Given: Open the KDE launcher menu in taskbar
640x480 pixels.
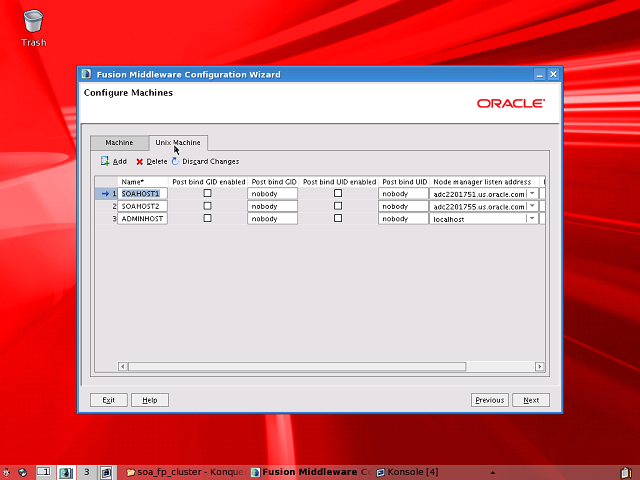Looking at the screenshot, I should [x=6, y=473].
